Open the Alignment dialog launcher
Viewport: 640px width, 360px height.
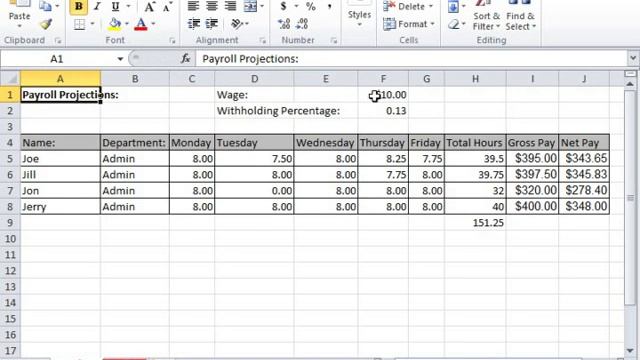point(262,40)
